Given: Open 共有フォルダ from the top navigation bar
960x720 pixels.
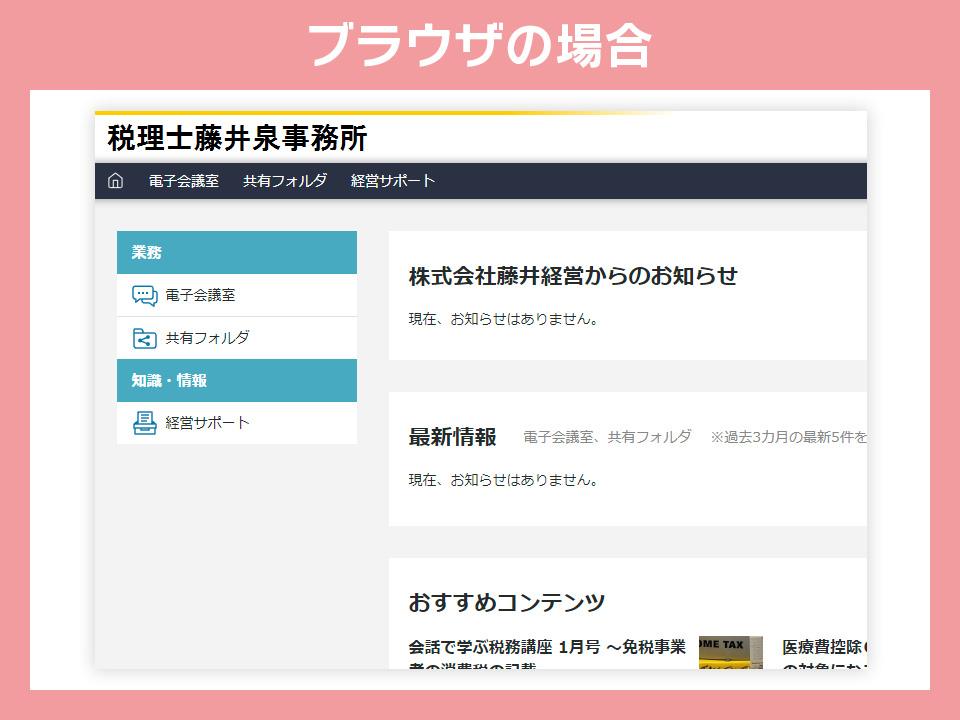Looking at the screenshot, I should click(285, 181).
